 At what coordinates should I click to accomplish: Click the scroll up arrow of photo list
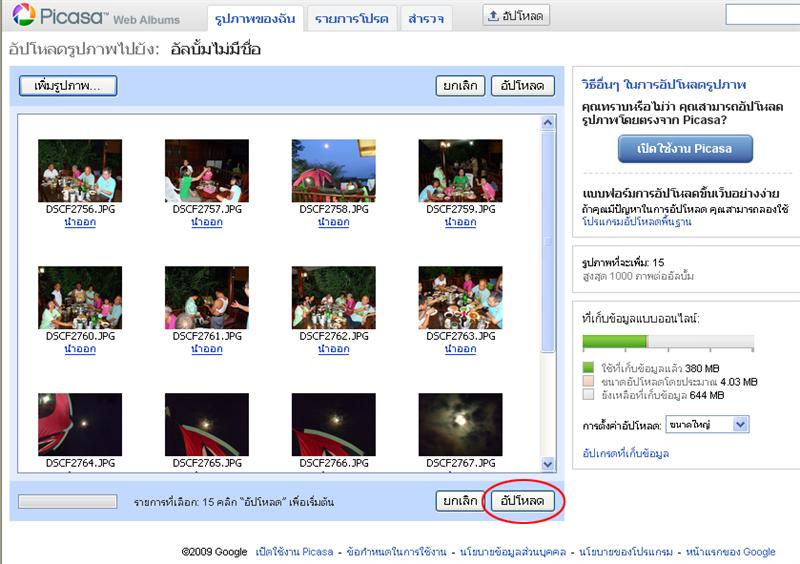coord(547,123)
